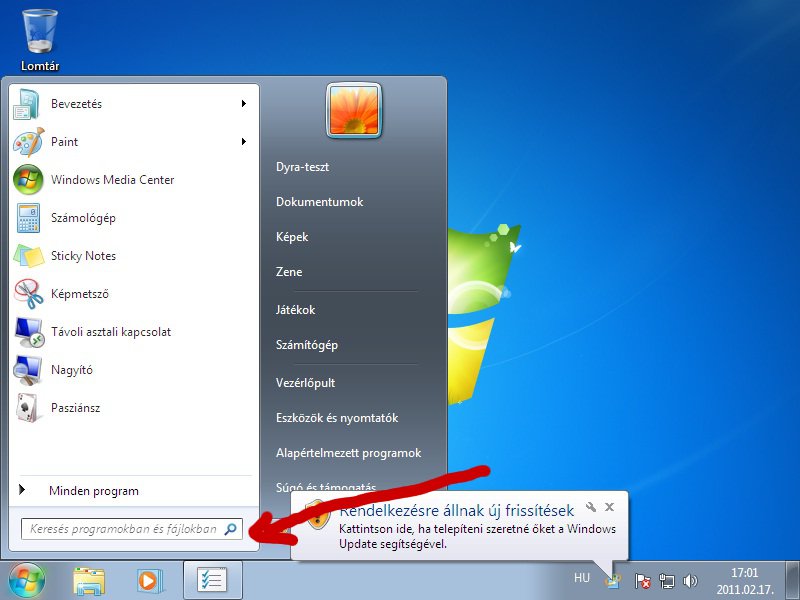Open the Lomtár recycle bin icon

pos(40,32)
